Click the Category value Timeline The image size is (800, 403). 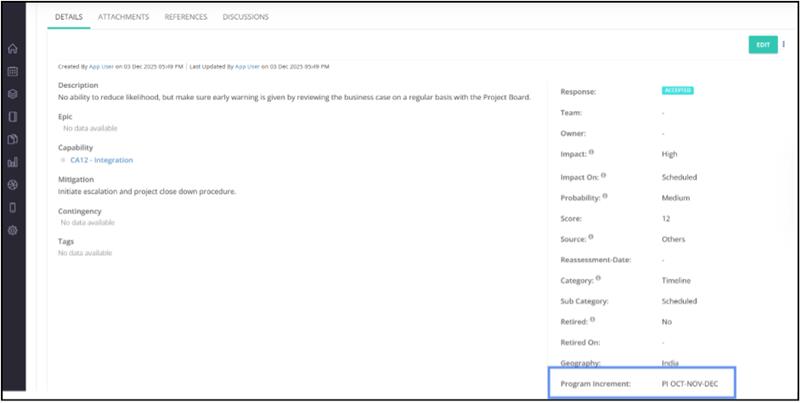click(676, 281)
